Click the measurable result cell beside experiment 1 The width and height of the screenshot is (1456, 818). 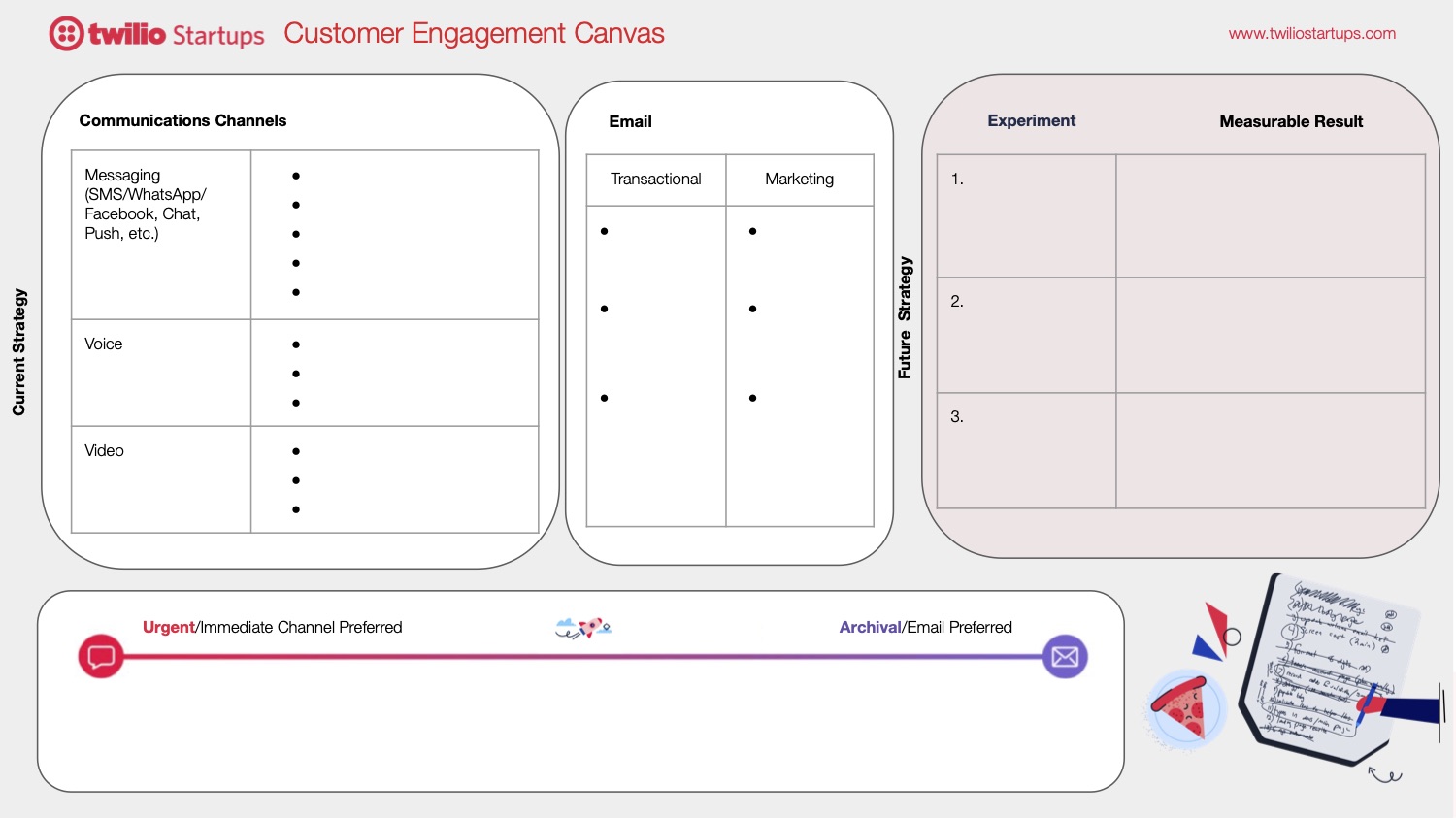[x=1271, y=215]
